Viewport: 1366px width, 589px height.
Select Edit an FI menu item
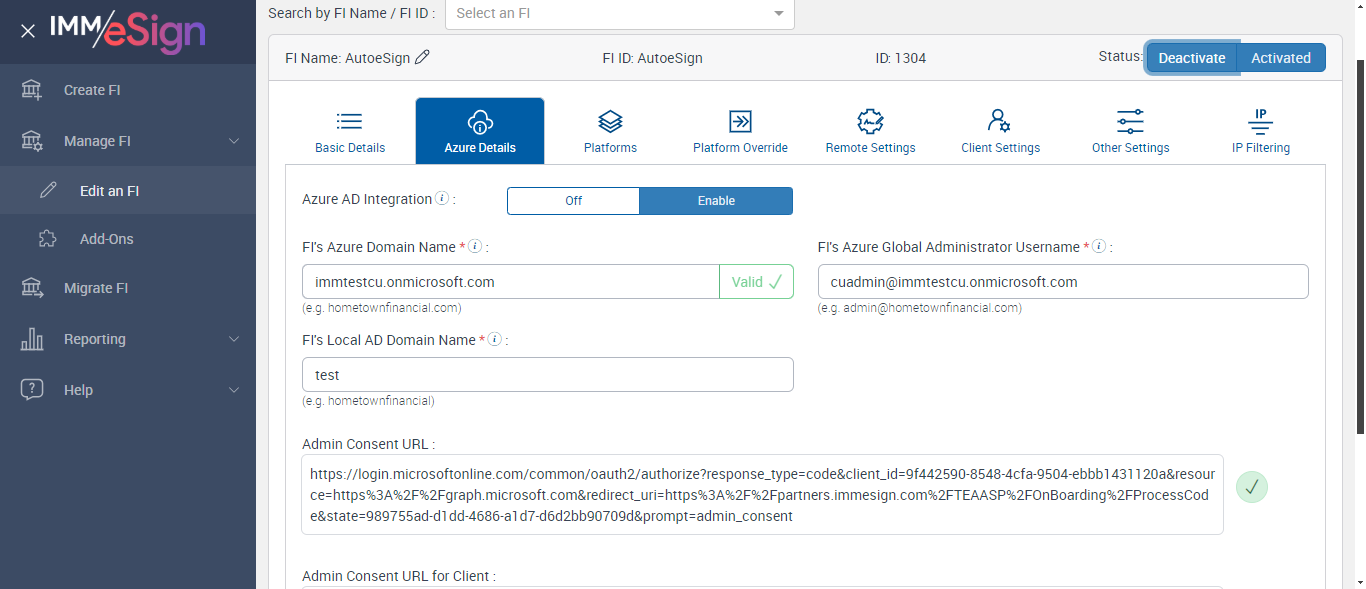click(128, 190)
